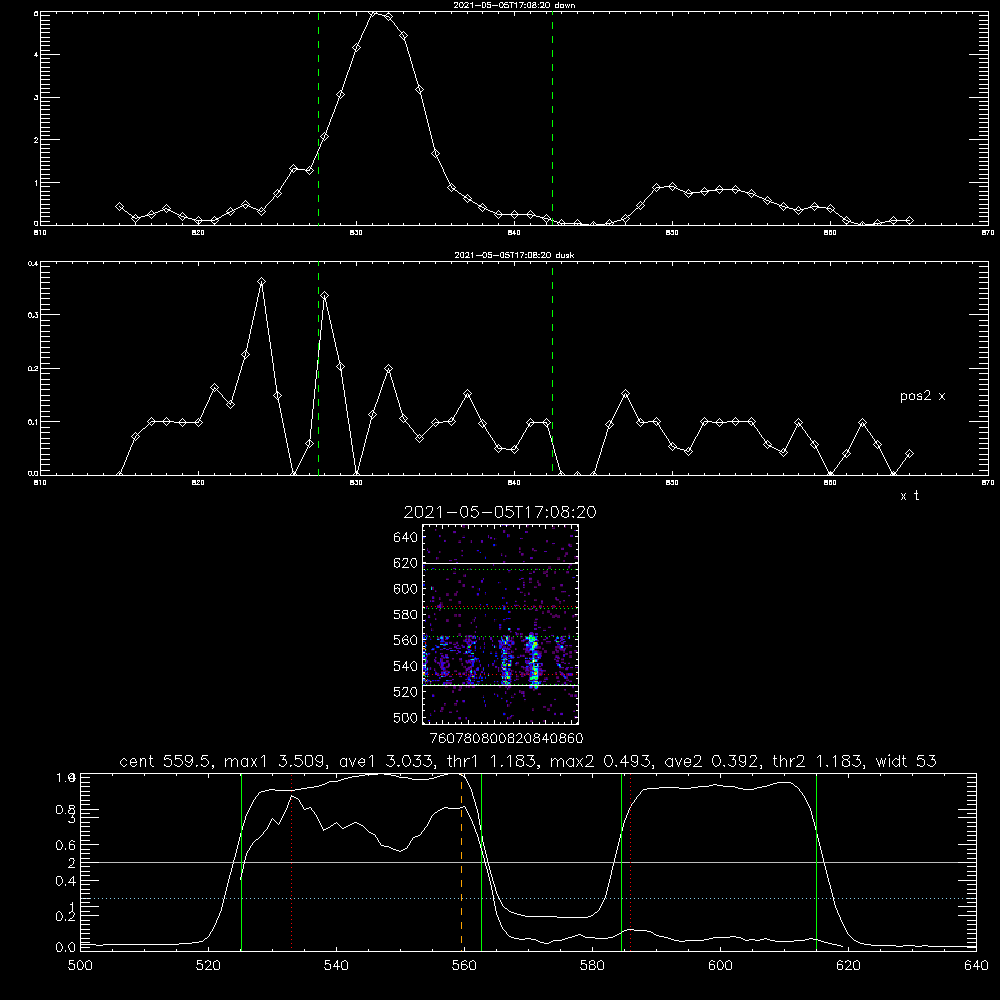The image size is (1000, 1000).
Task: Click the '2021-05-05T17:08:20 dawn' plot title
Action: (x=515, y=5)
